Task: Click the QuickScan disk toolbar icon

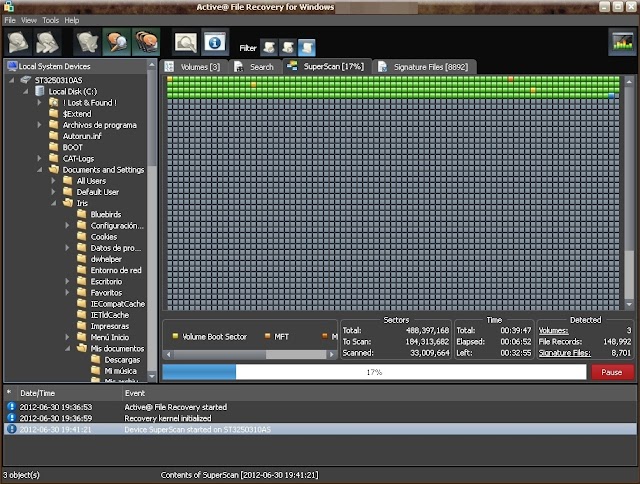Action: coord(18,42)
